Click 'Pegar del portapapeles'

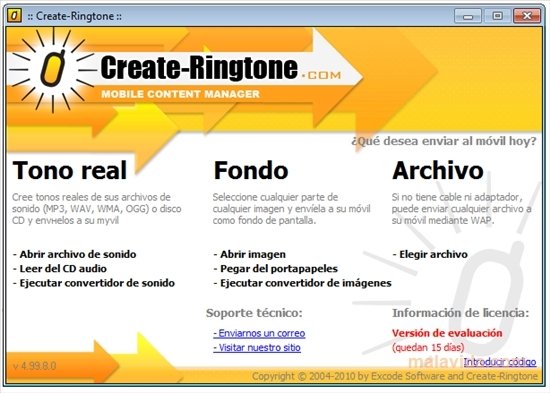click(x=275, y=269)
